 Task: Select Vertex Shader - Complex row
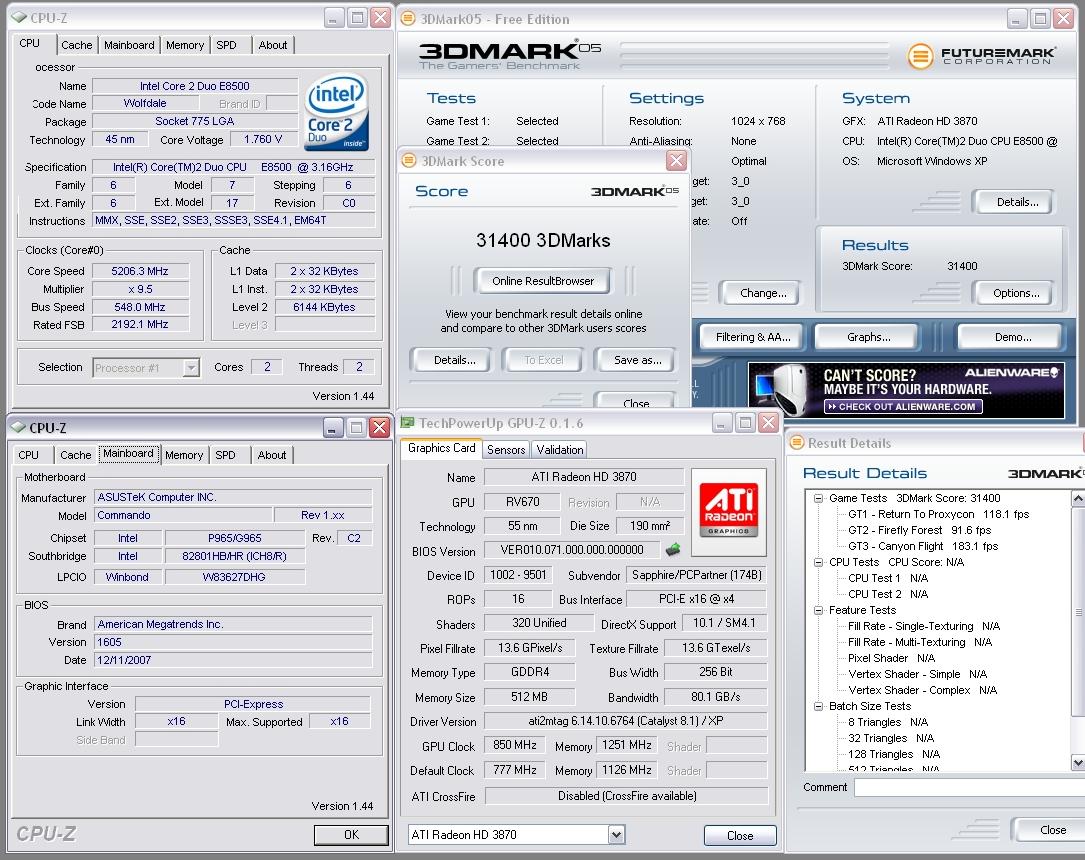pyautogui.click(x=922, y=690)
